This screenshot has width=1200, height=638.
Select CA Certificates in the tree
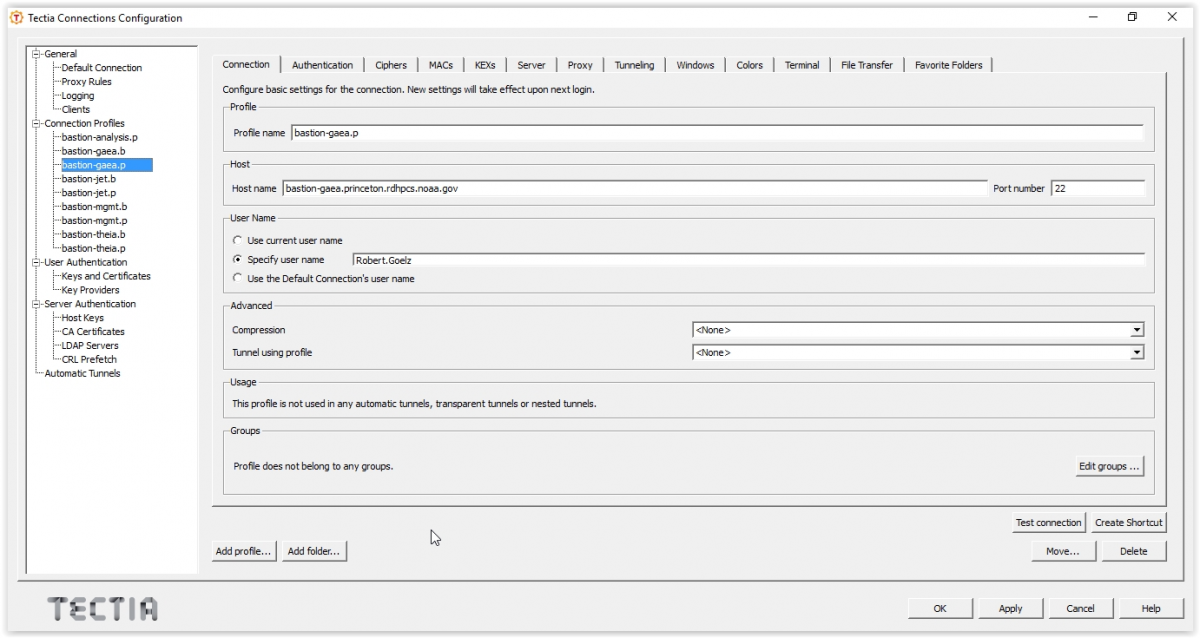coord(93,332)
